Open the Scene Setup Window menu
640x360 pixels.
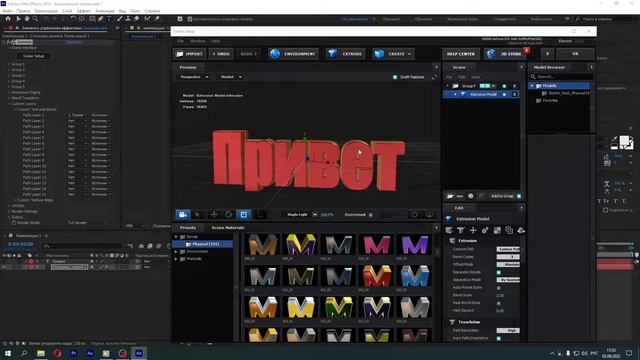click(198, 41)
